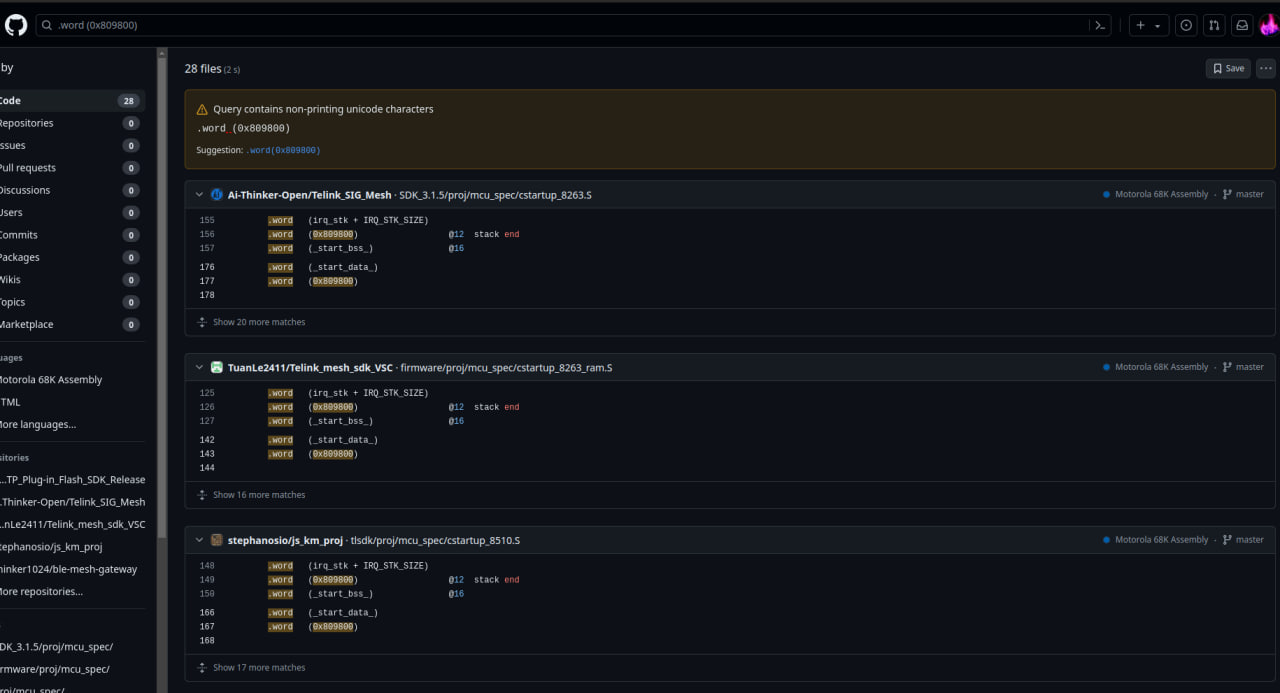Click the GitHub logo home icon
Image resolution: width=1280 pixels, height=693 pixels.
(16, 25)
